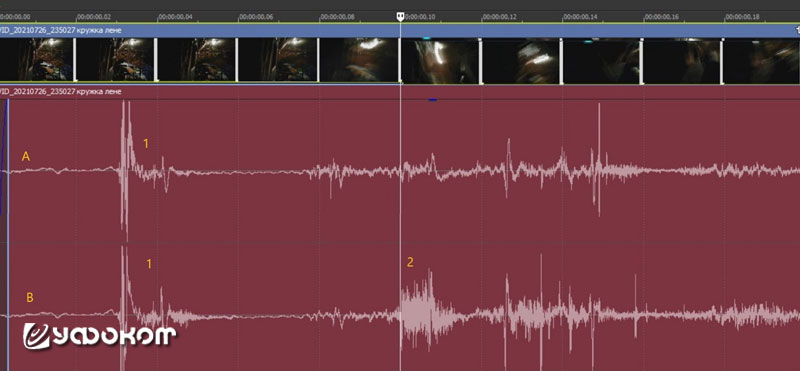Click the playhead marker on the ruler
Viewport: 800px width, 371px height.
(x=401, y=16)
